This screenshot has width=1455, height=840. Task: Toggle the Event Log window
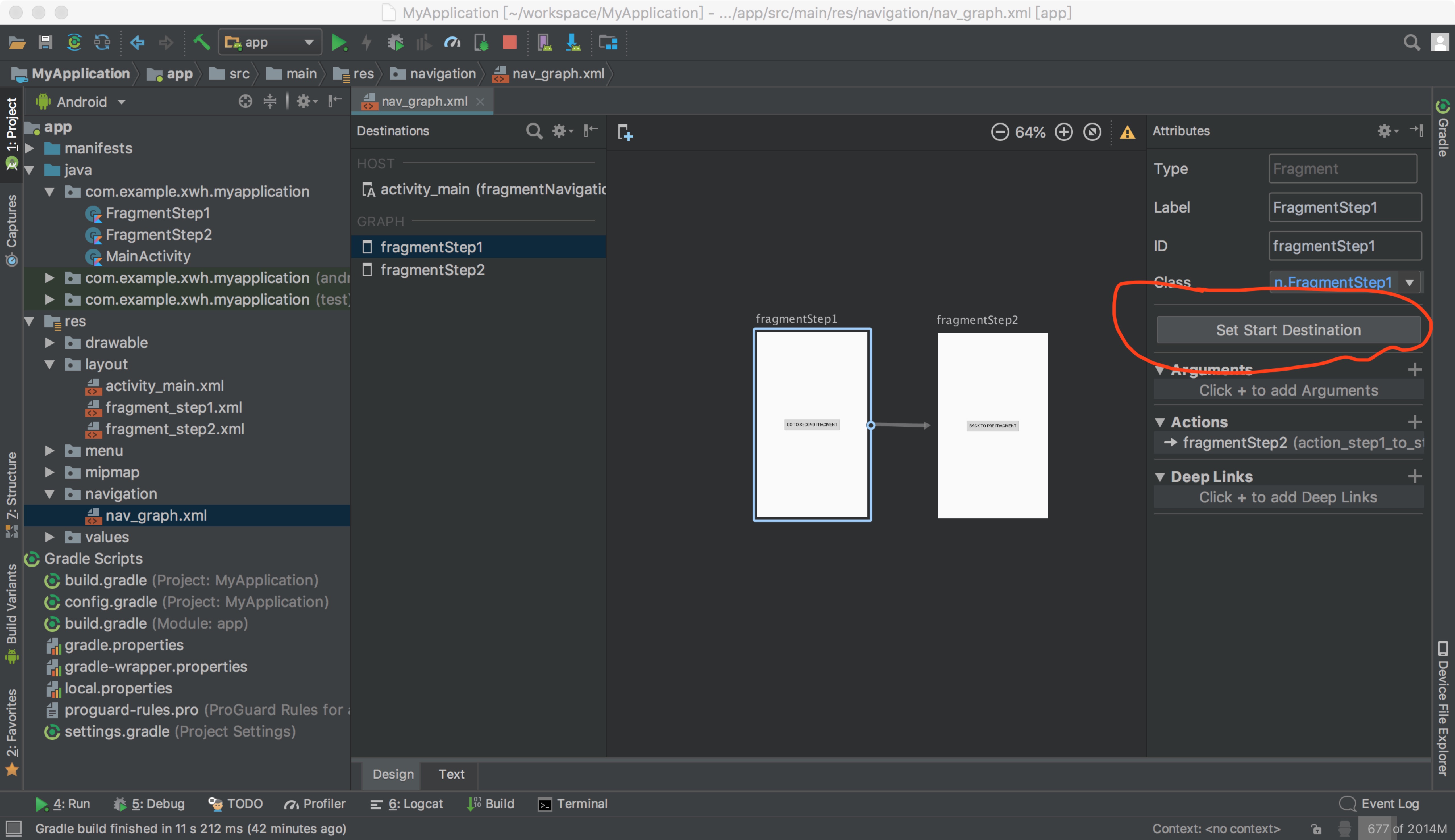pos(1379,804)
